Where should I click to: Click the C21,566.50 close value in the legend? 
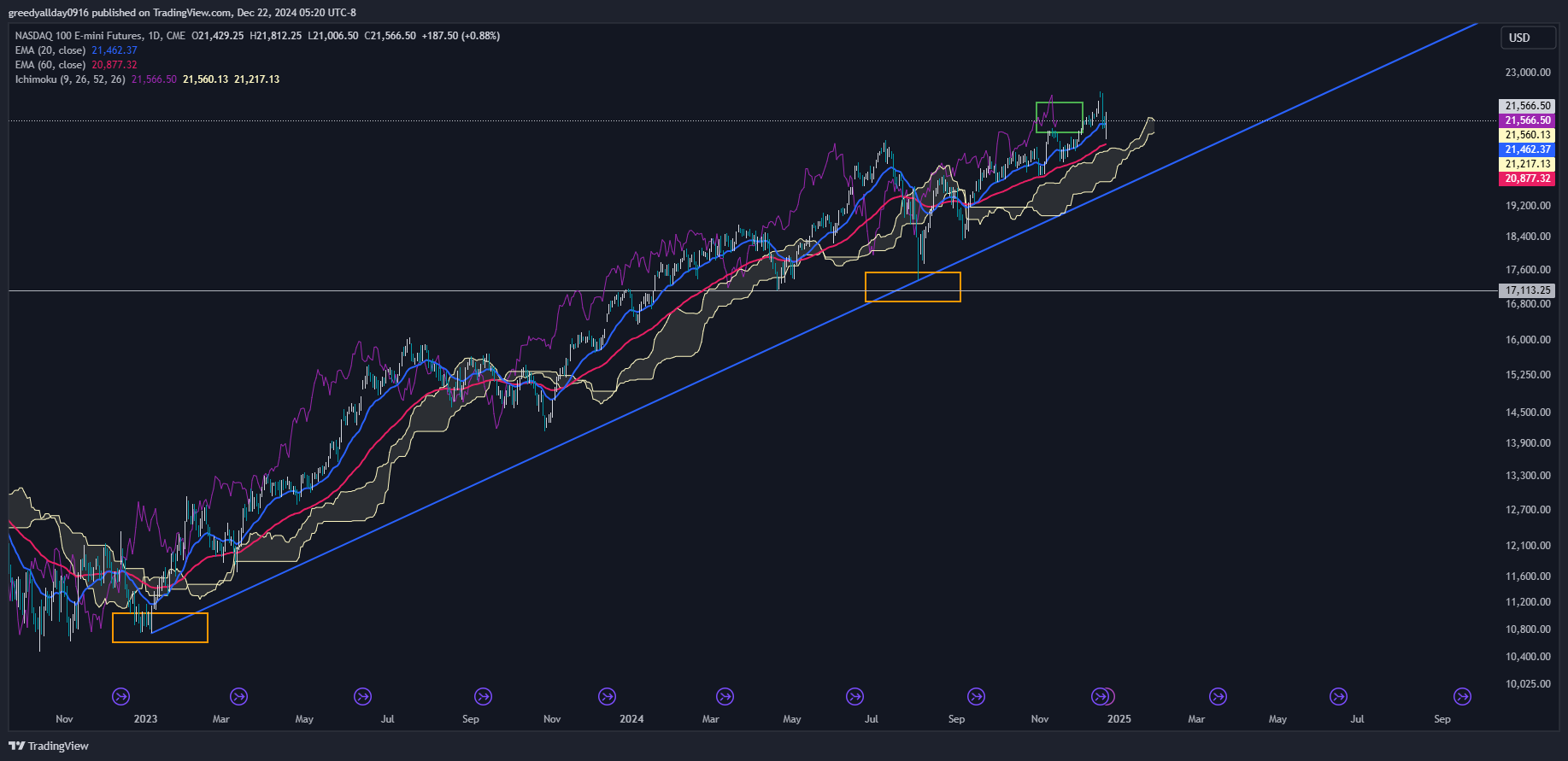tap(391, 36)
